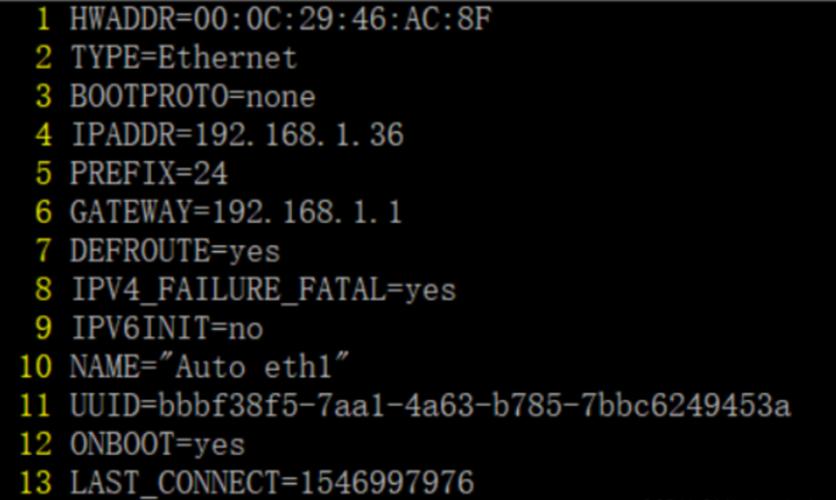Click the IPADDR=192.168.1.36 value
This screenshot has height=500, width=836.
pos(237,135)
